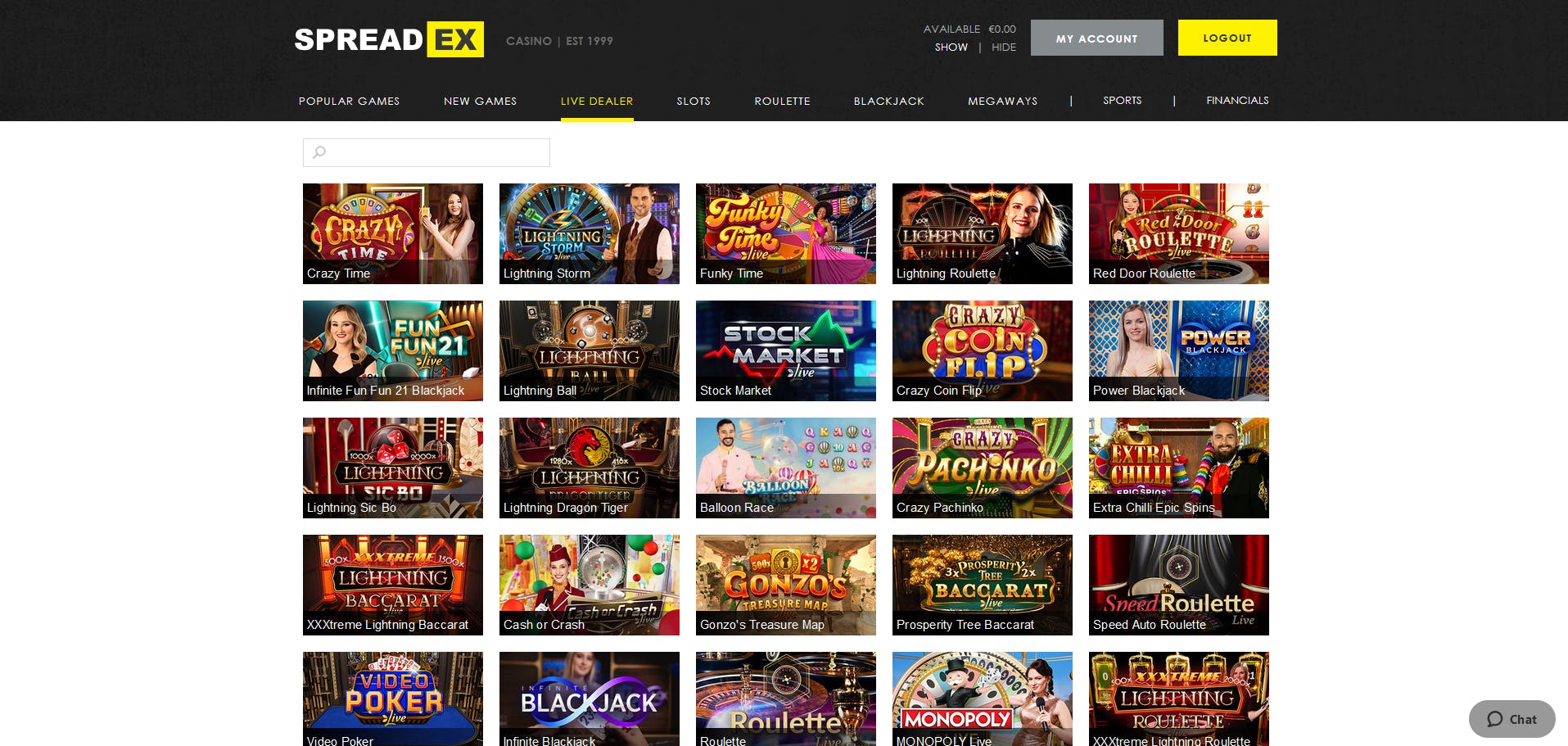Launch MONOPOLY Live game

pyautogui.click(x=983, y=699)
